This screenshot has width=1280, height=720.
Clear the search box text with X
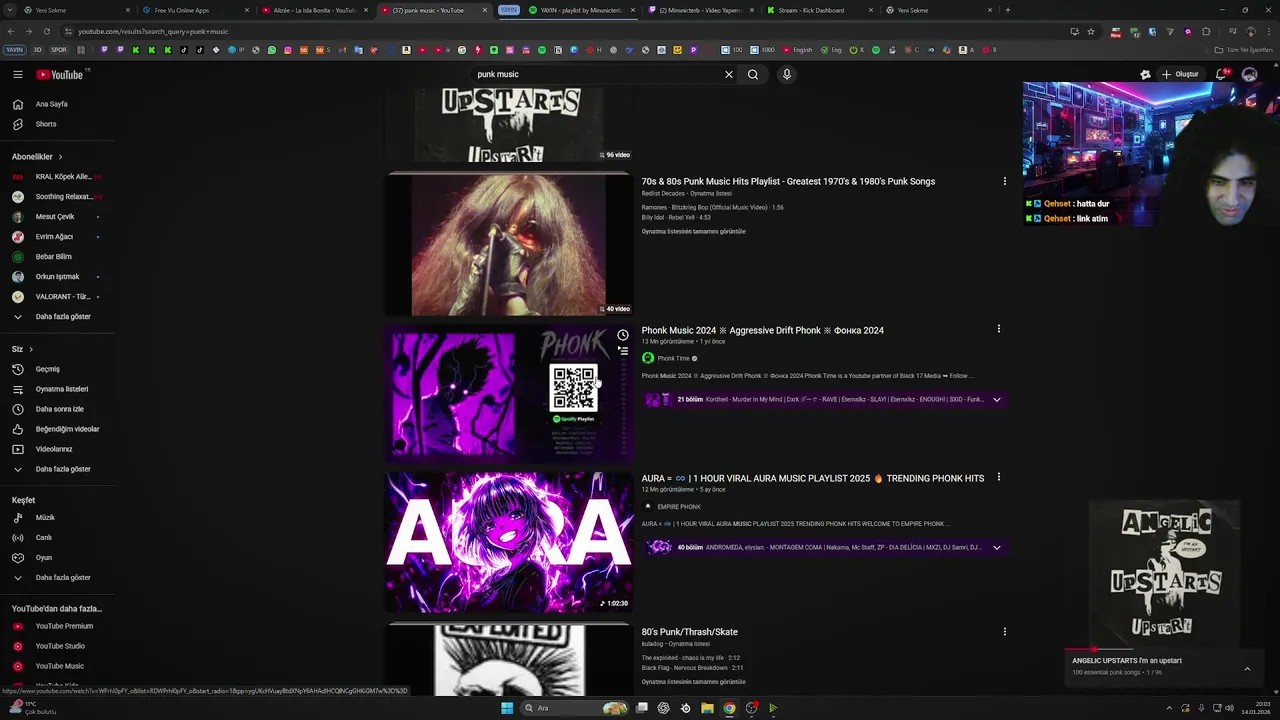point(729,74)
